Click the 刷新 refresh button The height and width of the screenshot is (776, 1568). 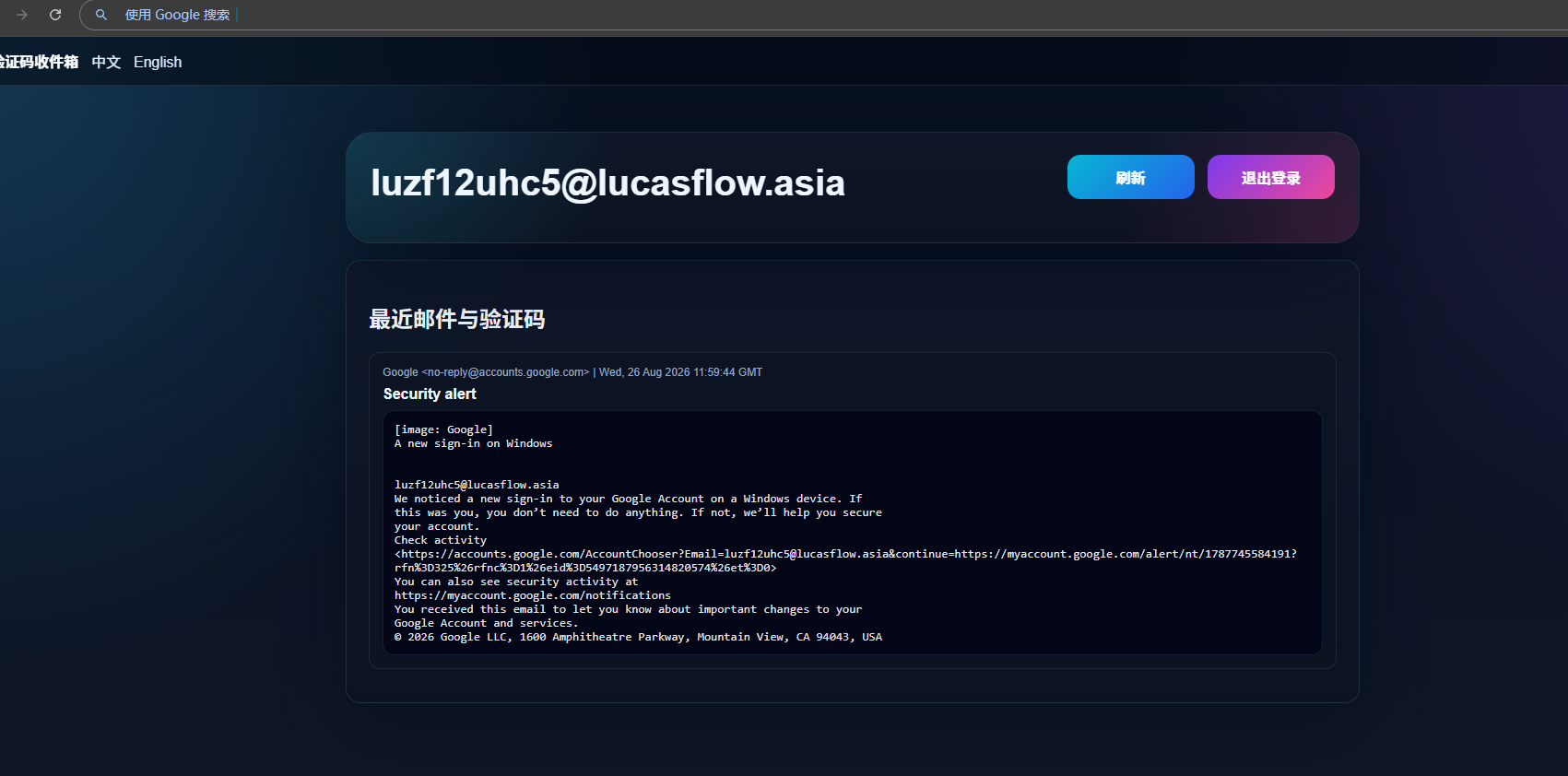(x=1131, y=177)
